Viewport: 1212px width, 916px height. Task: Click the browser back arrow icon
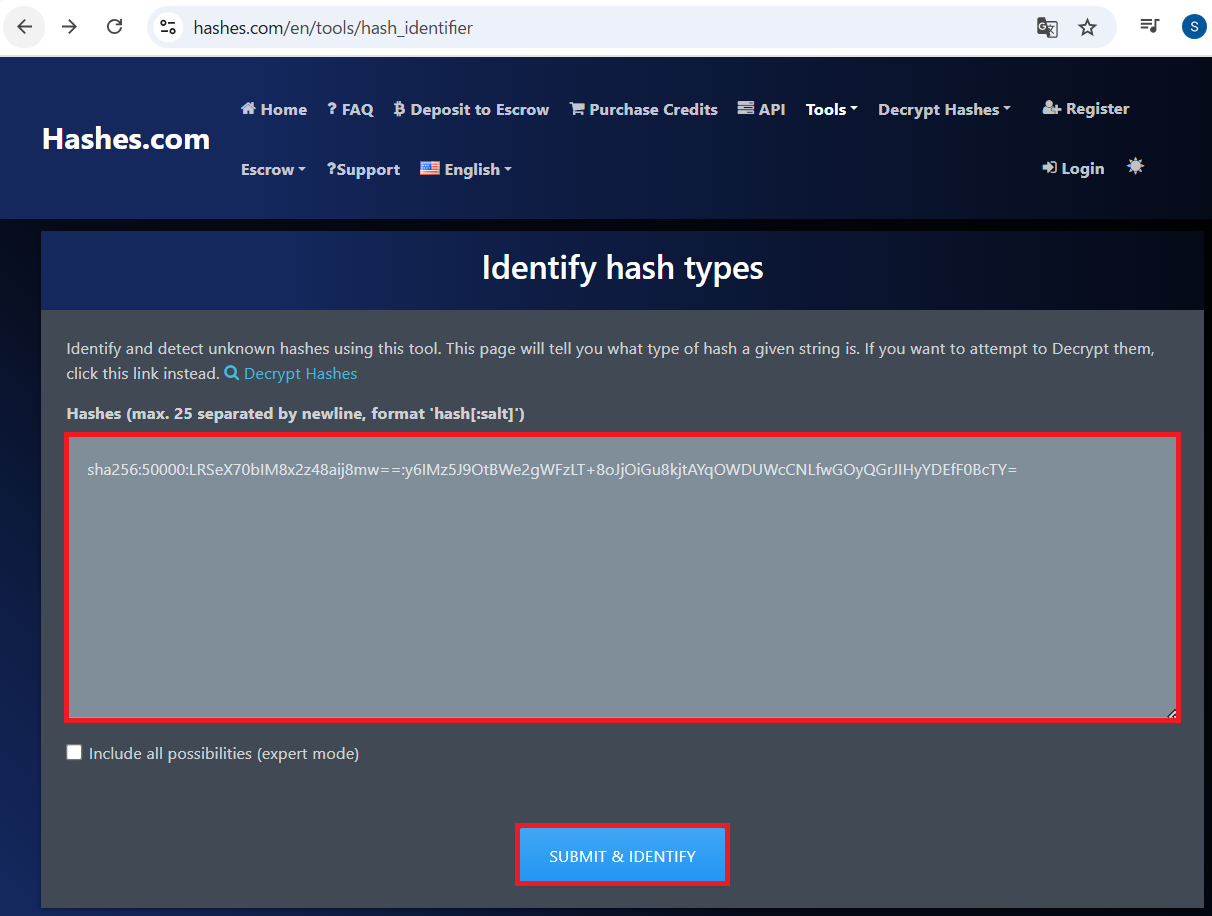tap(25, 27)
